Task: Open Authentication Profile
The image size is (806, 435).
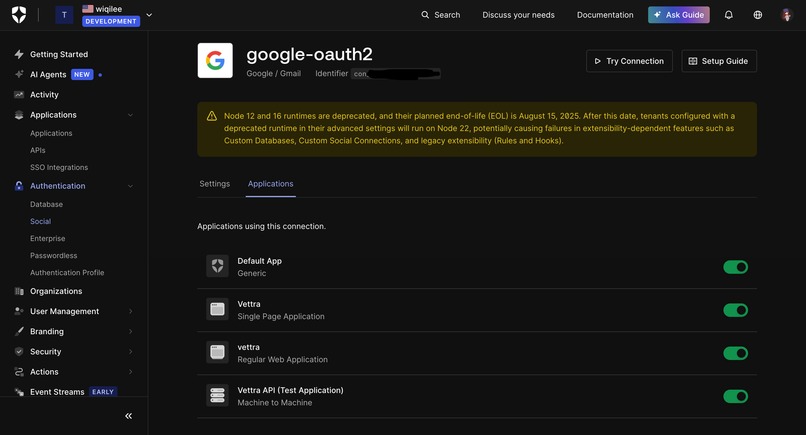Action: pos(67,273)
